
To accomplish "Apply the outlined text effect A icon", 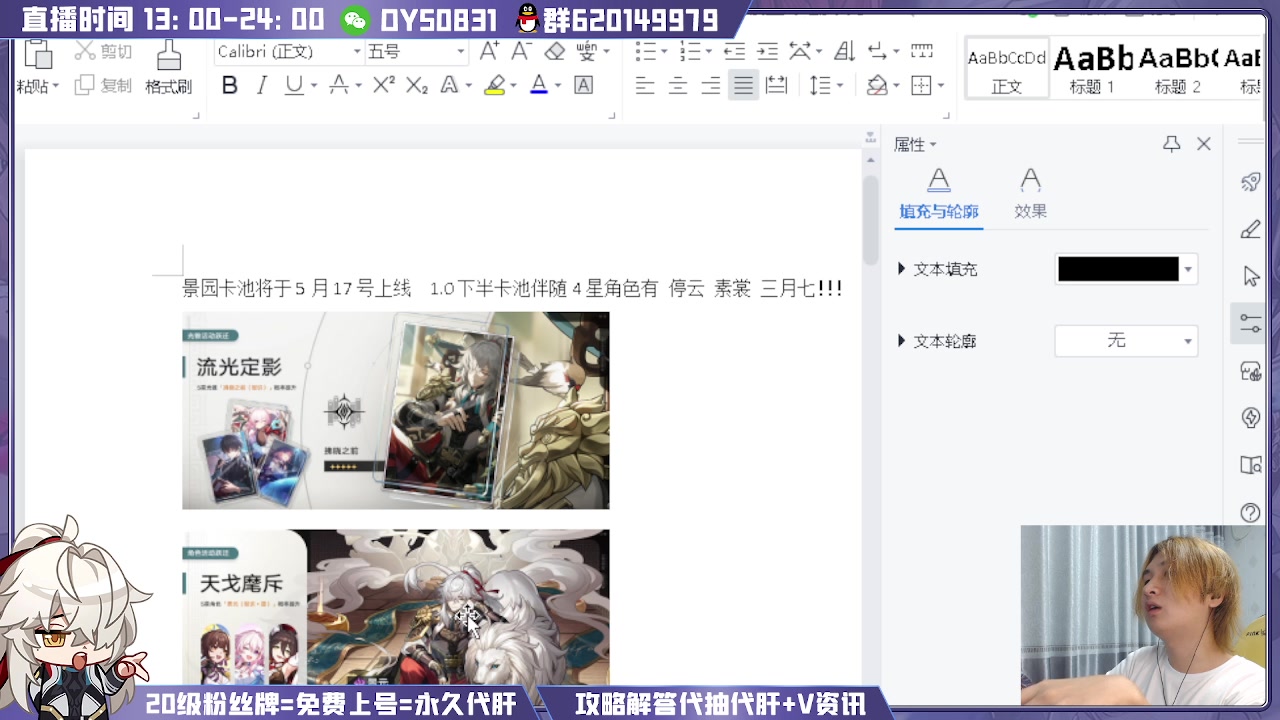I will (x=449, y=86).
